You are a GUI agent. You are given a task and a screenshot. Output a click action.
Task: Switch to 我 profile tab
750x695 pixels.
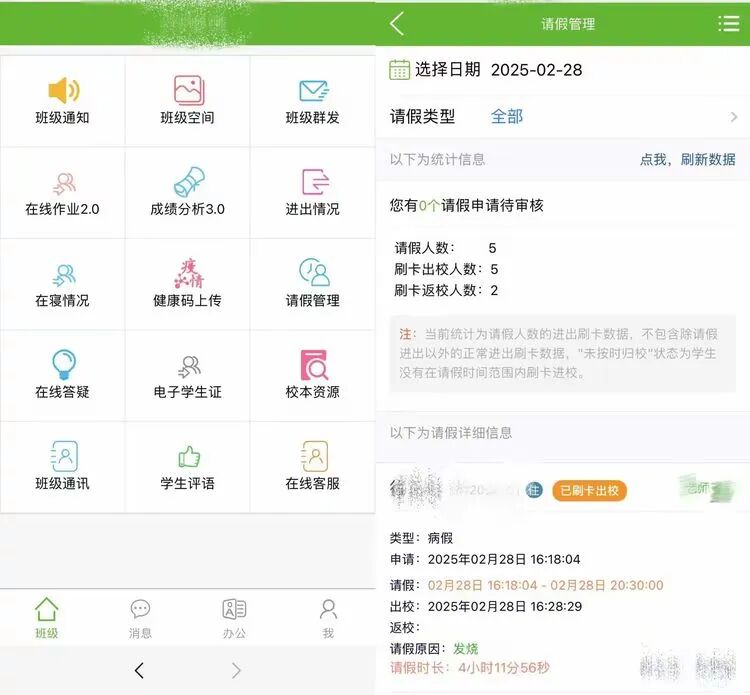point(328,619)
